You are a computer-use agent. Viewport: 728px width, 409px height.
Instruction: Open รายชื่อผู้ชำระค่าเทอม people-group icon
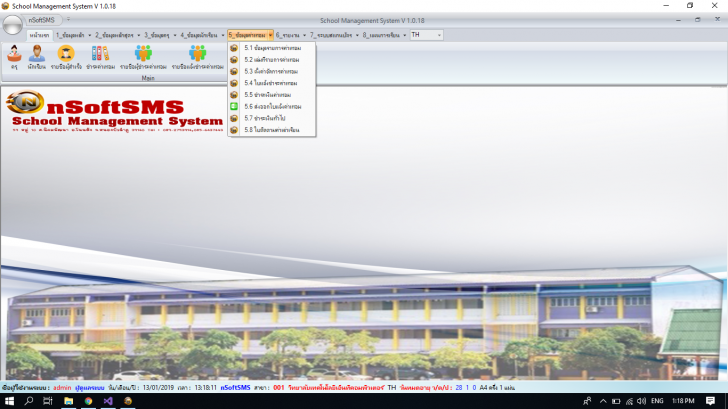(143, 57)
